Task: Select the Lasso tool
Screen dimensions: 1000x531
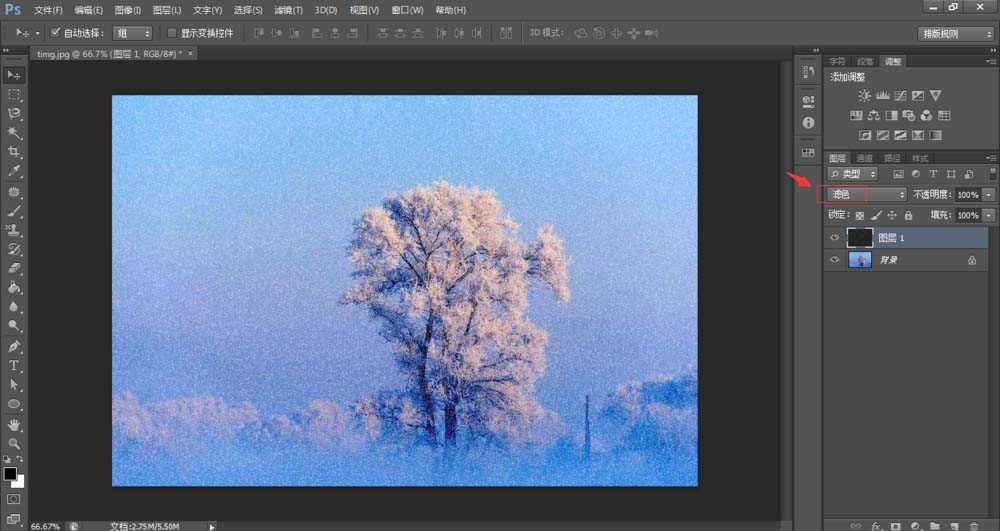Action: [13, 113]
